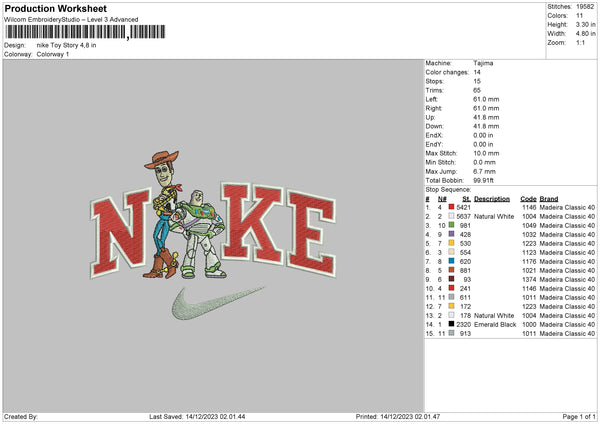
Task: Click the green swatch with 981 stitches
Action: [x=452, y=225]
